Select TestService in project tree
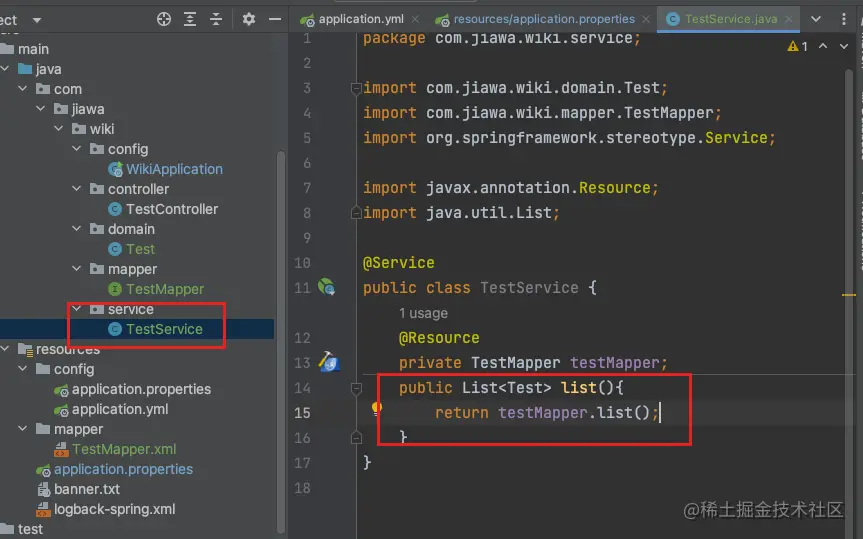The width and height of the screenshot is (863, 539). point(164,329)
